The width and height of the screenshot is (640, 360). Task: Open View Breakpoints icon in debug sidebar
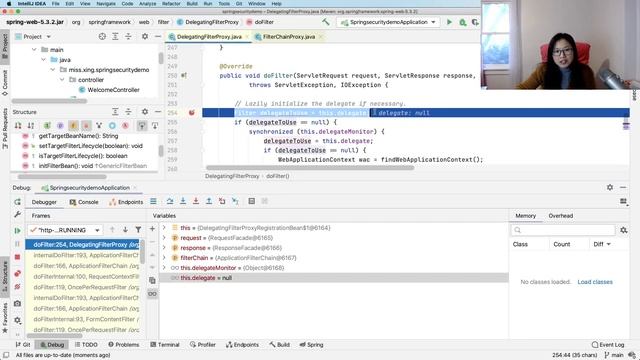point(17,273)
